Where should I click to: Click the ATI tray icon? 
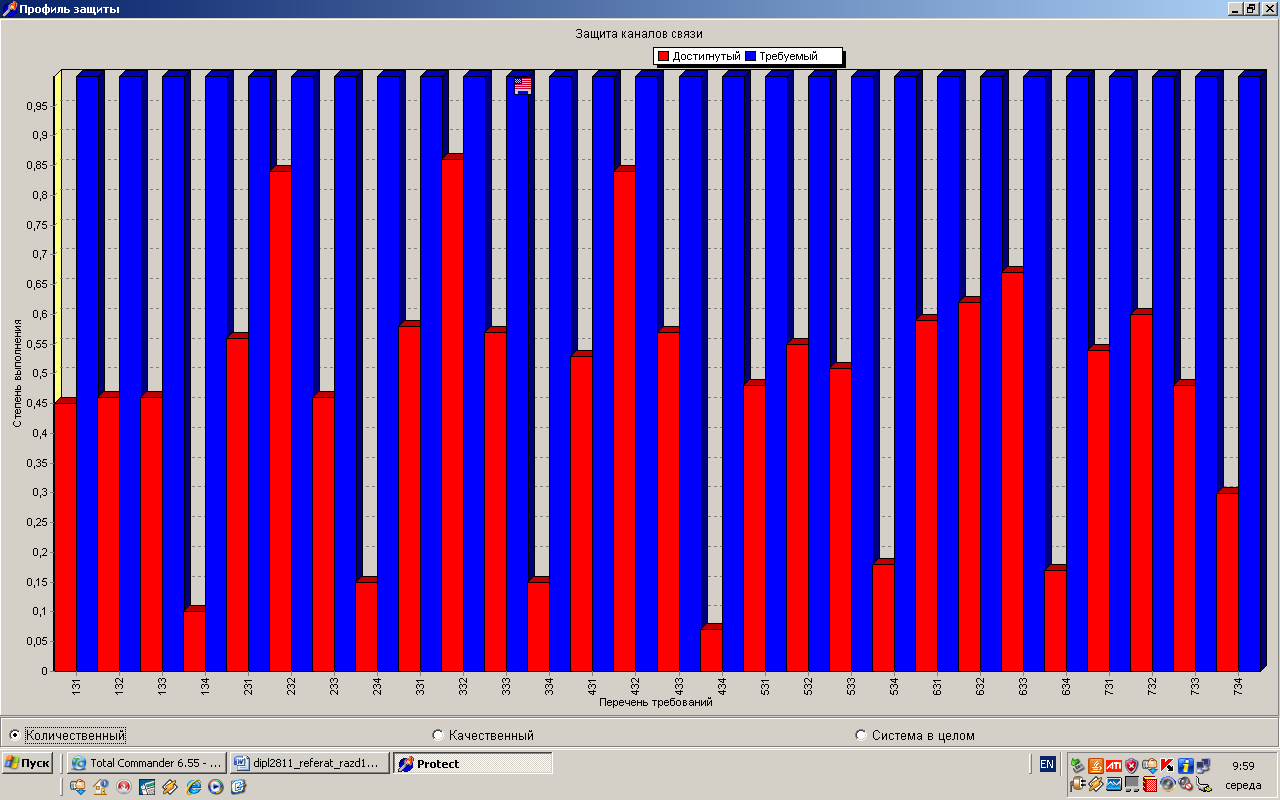1114,766
